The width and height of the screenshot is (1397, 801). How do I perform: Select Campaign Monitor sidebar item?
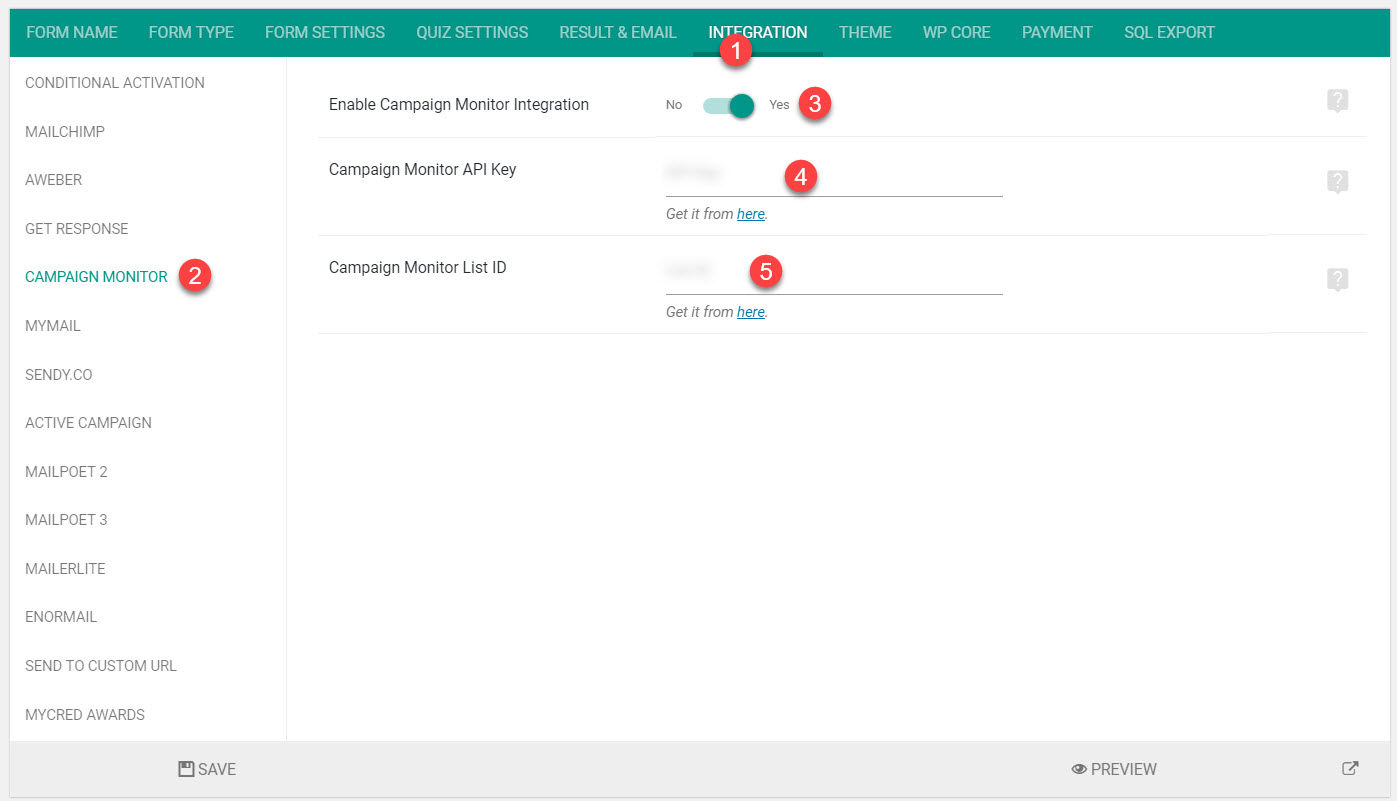pos(96,277)
